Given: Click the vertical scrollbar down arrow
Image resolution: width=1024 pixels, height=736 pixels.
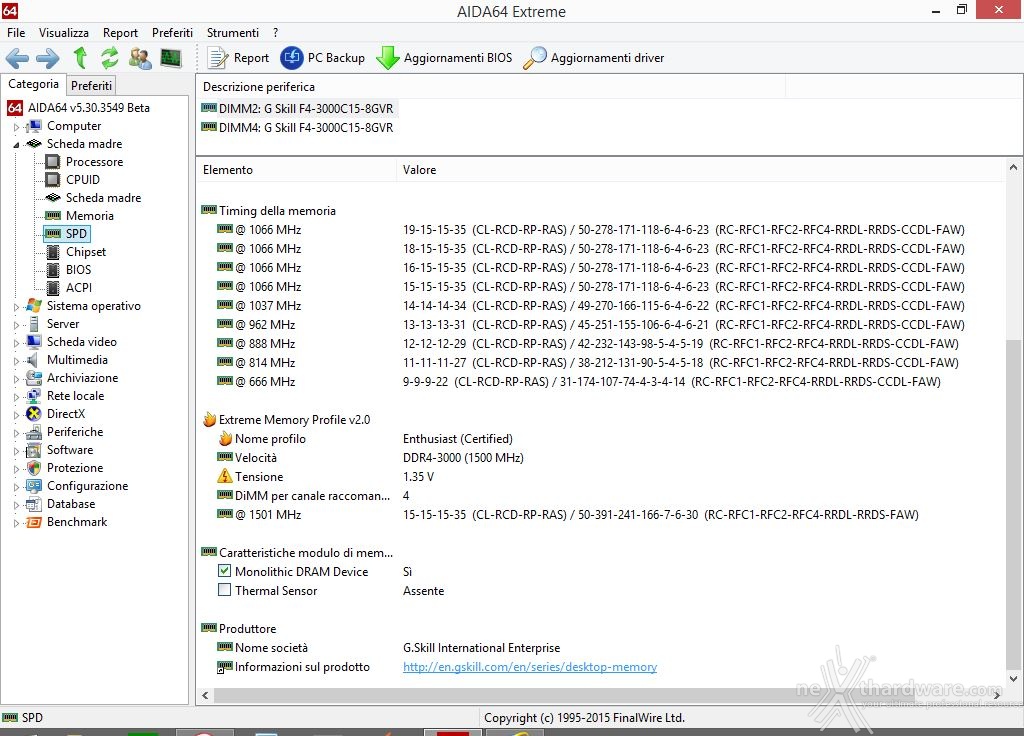Looking at the screenshot, I should (1013, 679).
